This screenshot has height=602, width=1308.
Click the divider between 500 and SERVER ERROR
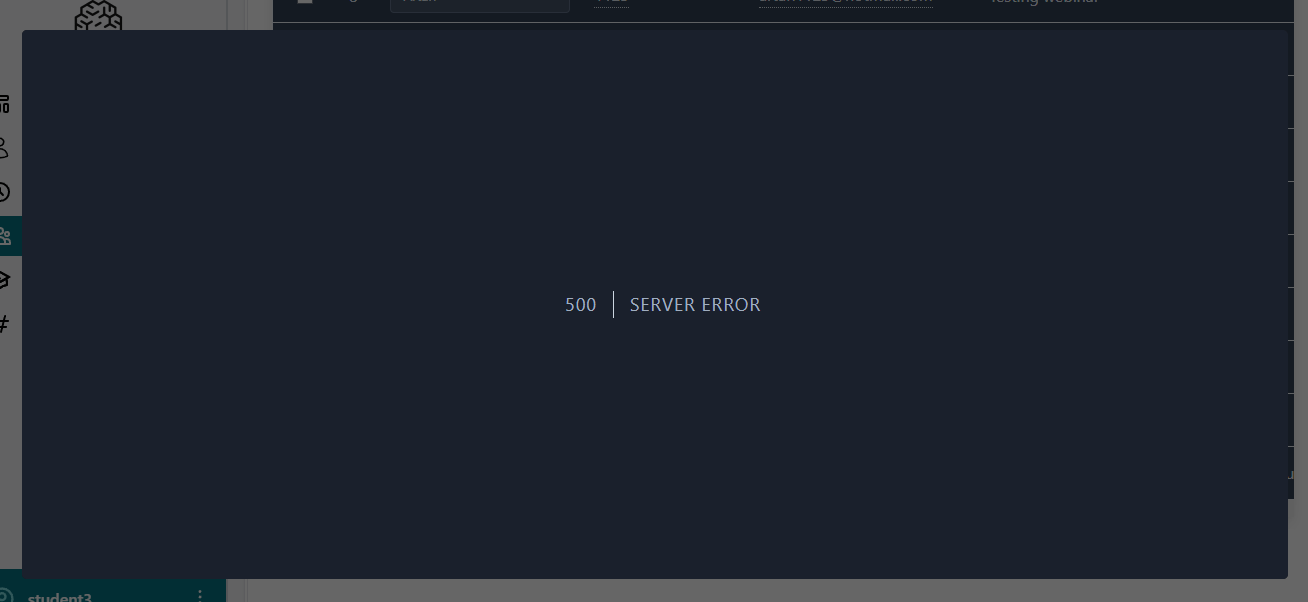(613, 305)
